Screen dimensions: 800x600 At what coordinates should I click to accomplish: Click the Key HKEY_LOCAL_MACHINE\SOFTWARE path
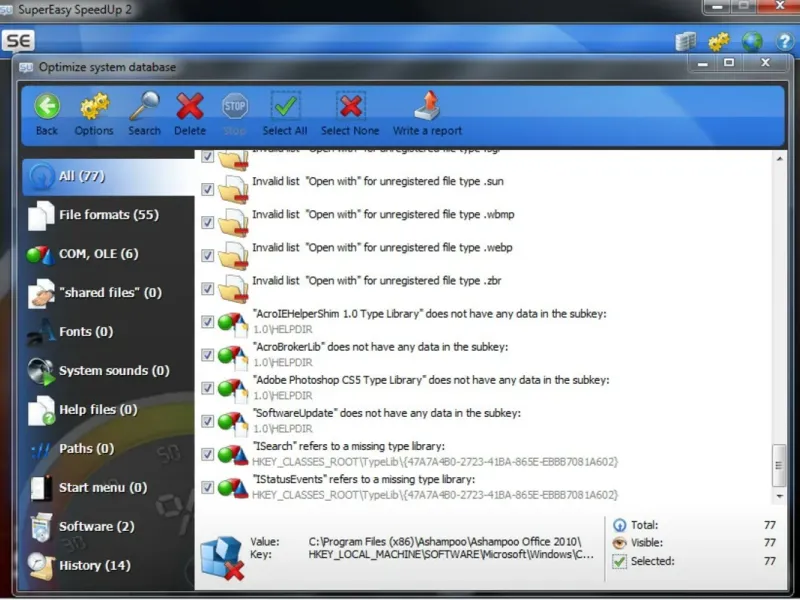[451, 555]
